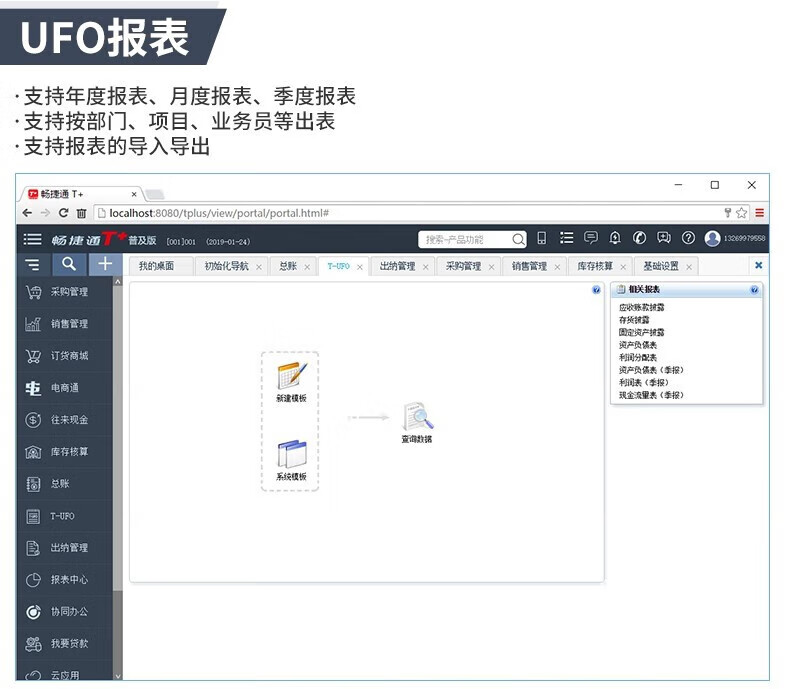Image resolution: width=790 pixels, height=689 pixels.
Task: Open 库存核算 in the sidebar
Action: point(64,452)
